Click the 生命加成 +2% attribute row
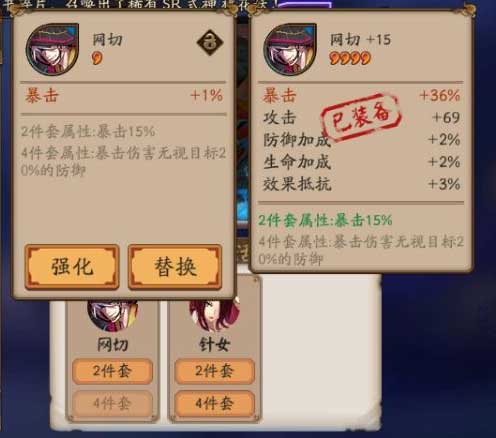496x438 pixels. pos(361,162)
